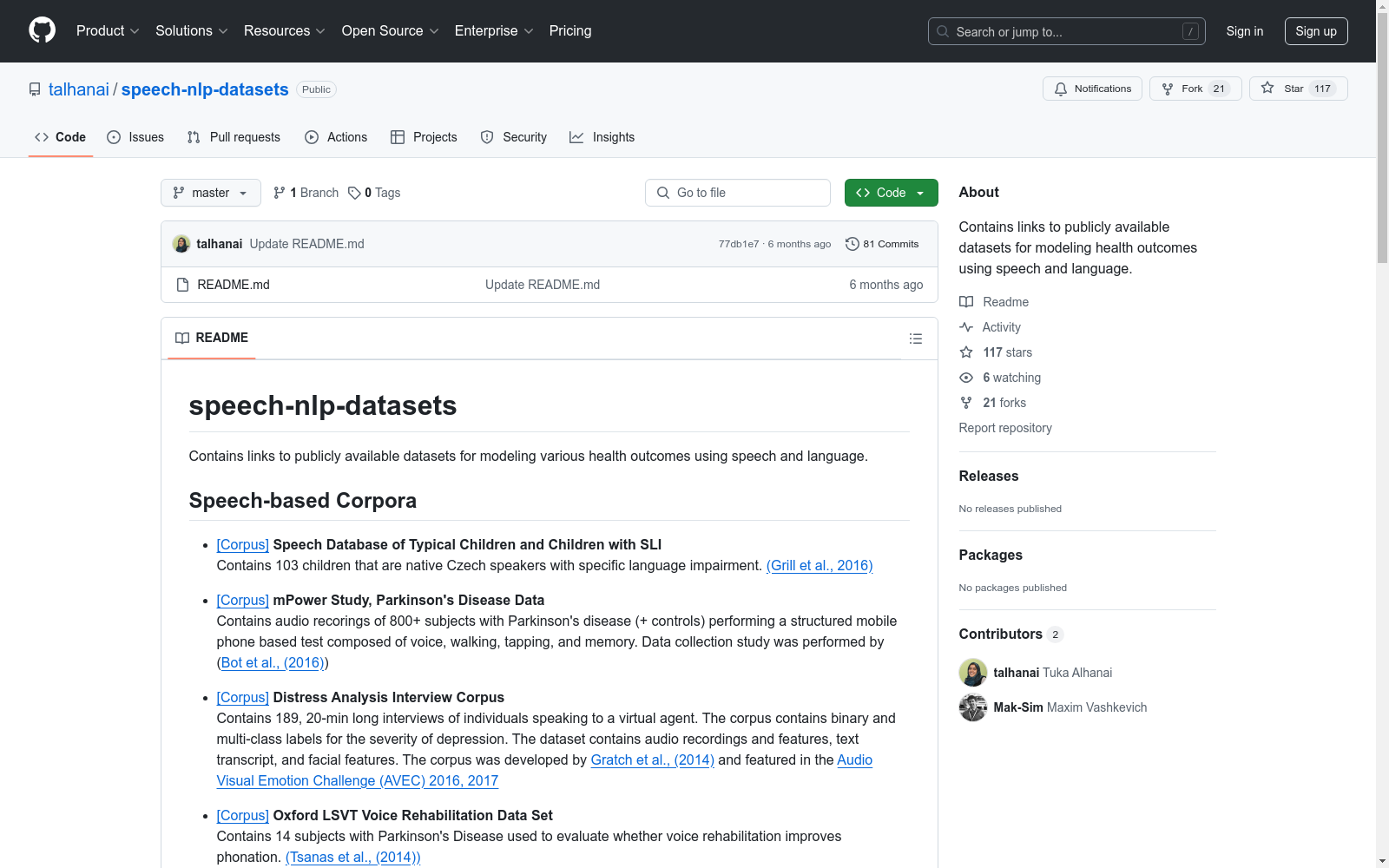Open the Resources dropdown
This screenshot has width=1389, height=868.
click(285, 30)
